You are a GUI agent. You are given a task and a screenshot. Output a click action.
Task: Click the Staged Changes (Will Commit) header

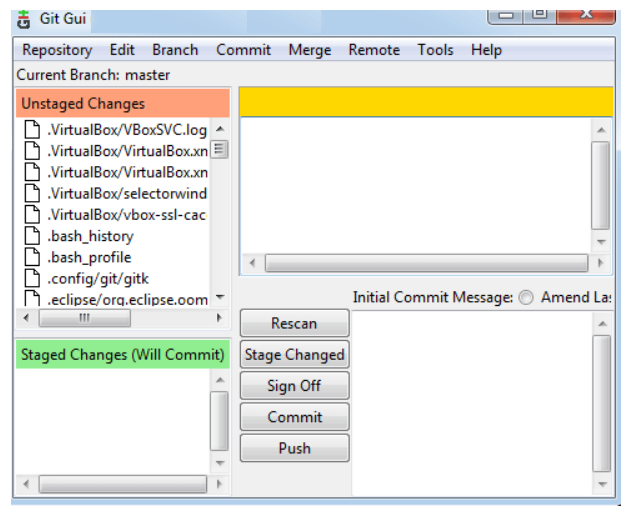click(123, 354)
